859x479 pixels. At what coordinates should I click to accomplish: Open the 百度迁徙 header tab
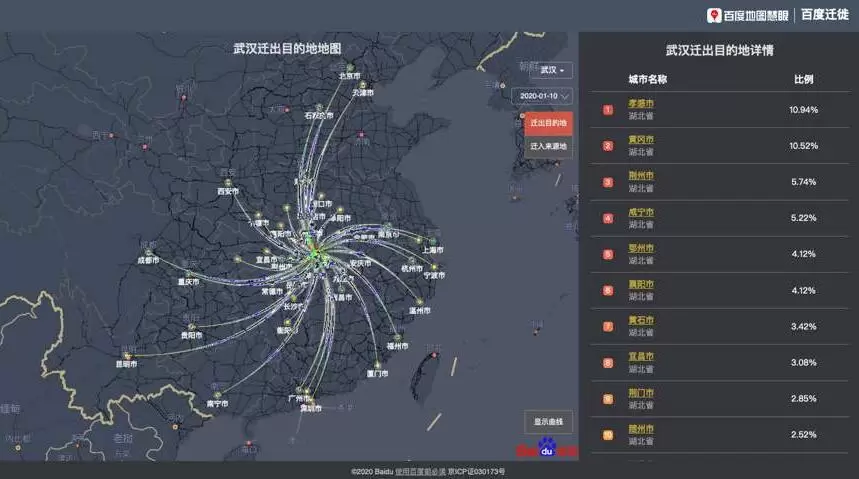(824, 15)
